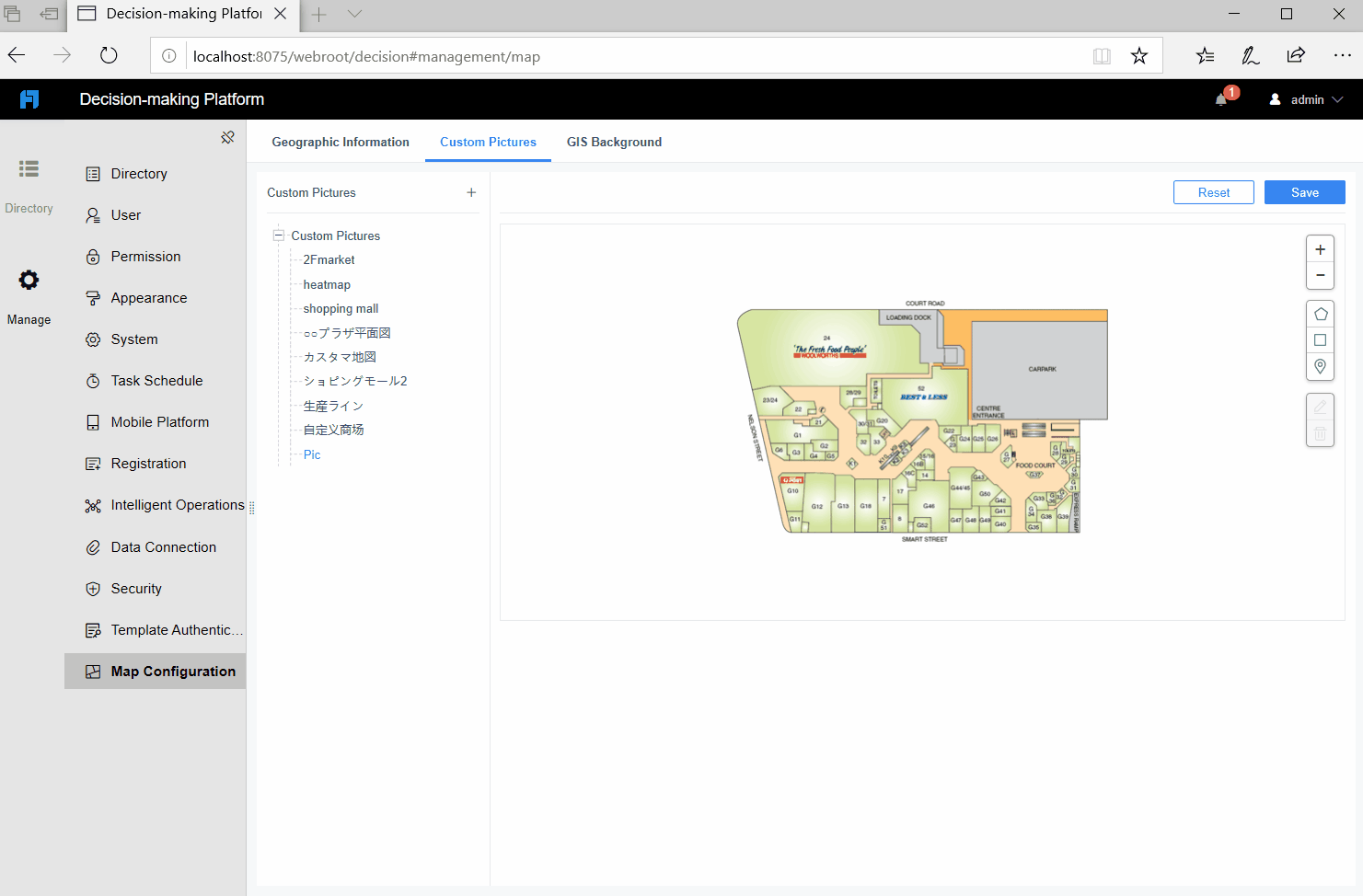The image size is (1363, 896).
Task: Click the Reset button
Action: click(1214, 192)
